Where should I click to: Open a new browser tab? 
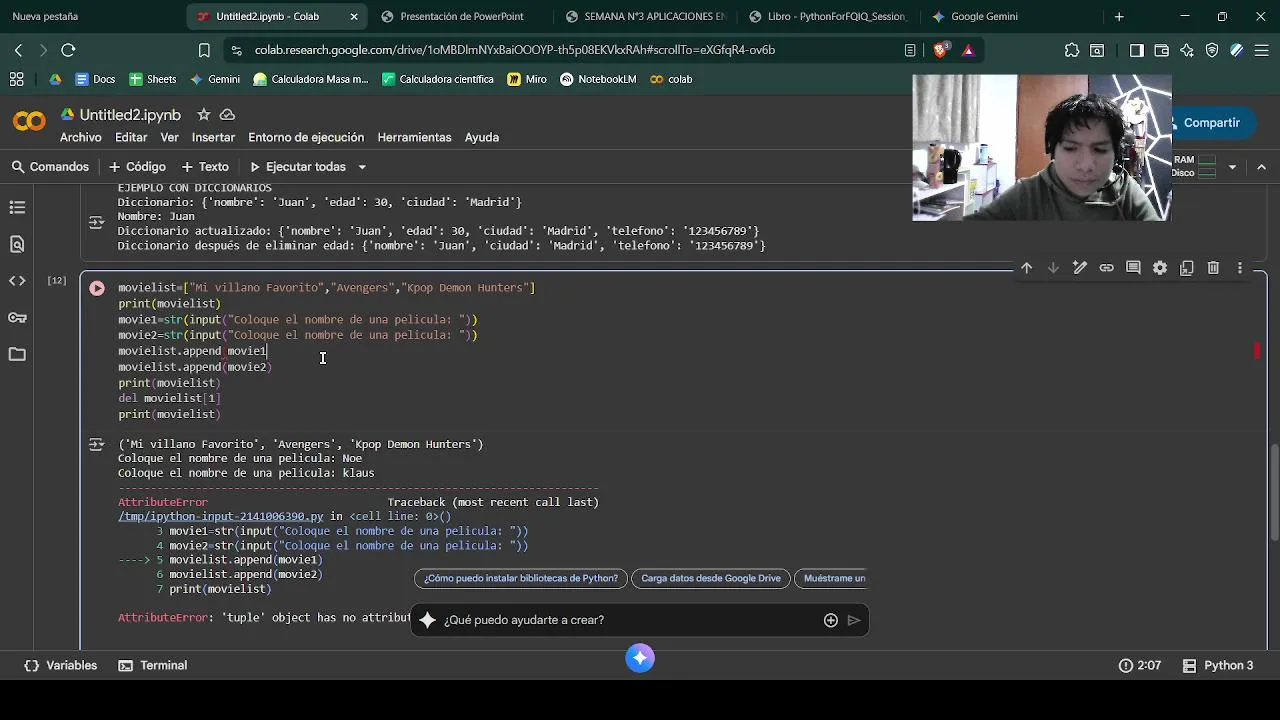point(1119,16)
